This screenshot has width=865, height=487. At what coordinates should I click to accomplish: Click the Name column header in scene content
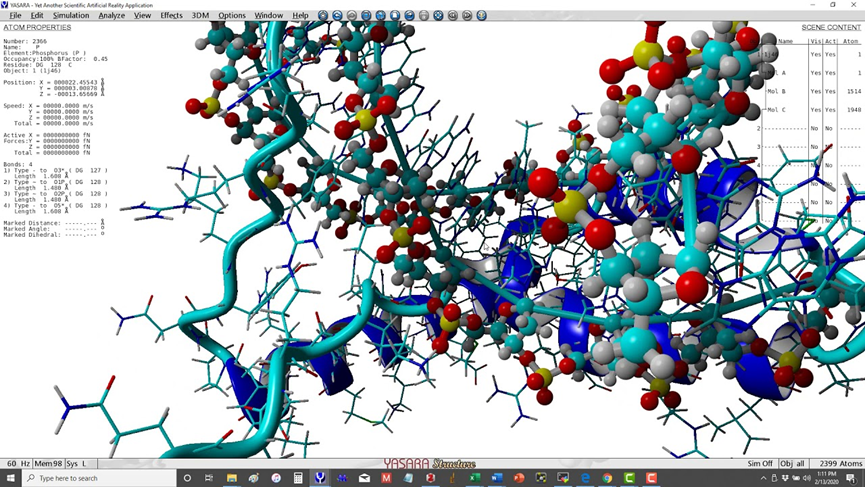(x=785, y=41)
